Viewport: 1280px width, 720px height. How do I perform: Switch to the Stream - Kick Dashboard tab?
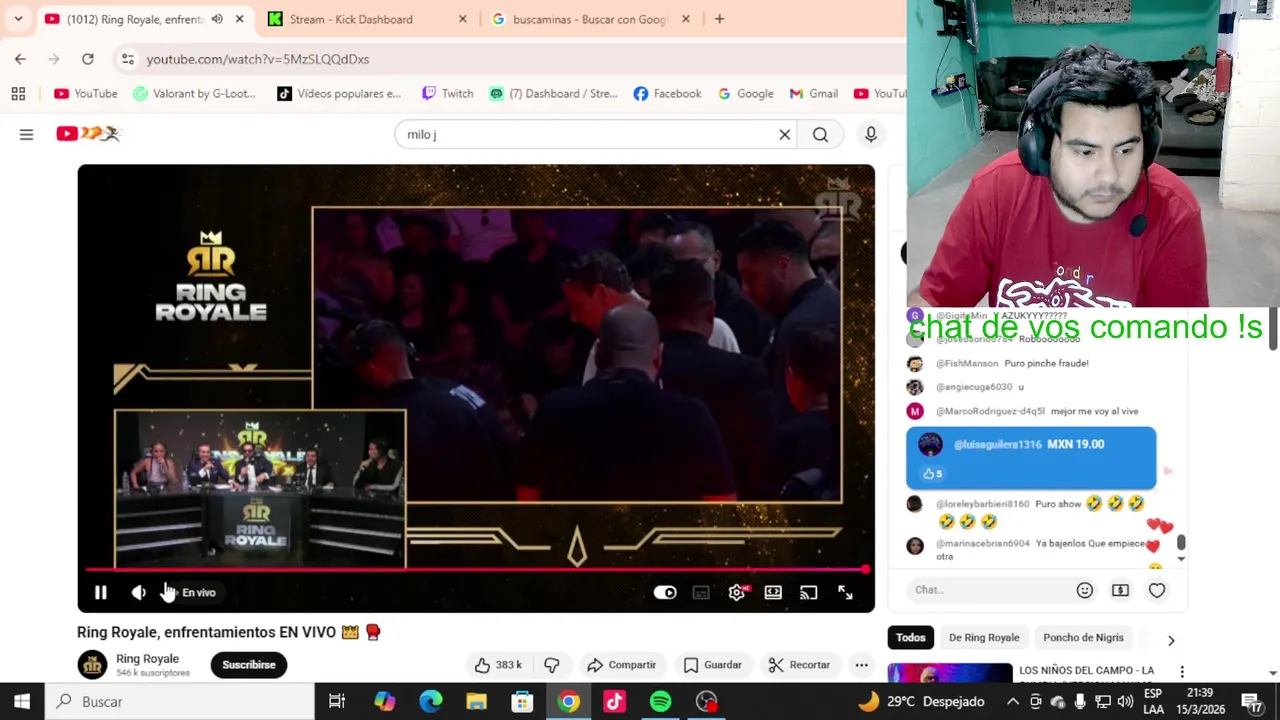[x=368, y=19]
